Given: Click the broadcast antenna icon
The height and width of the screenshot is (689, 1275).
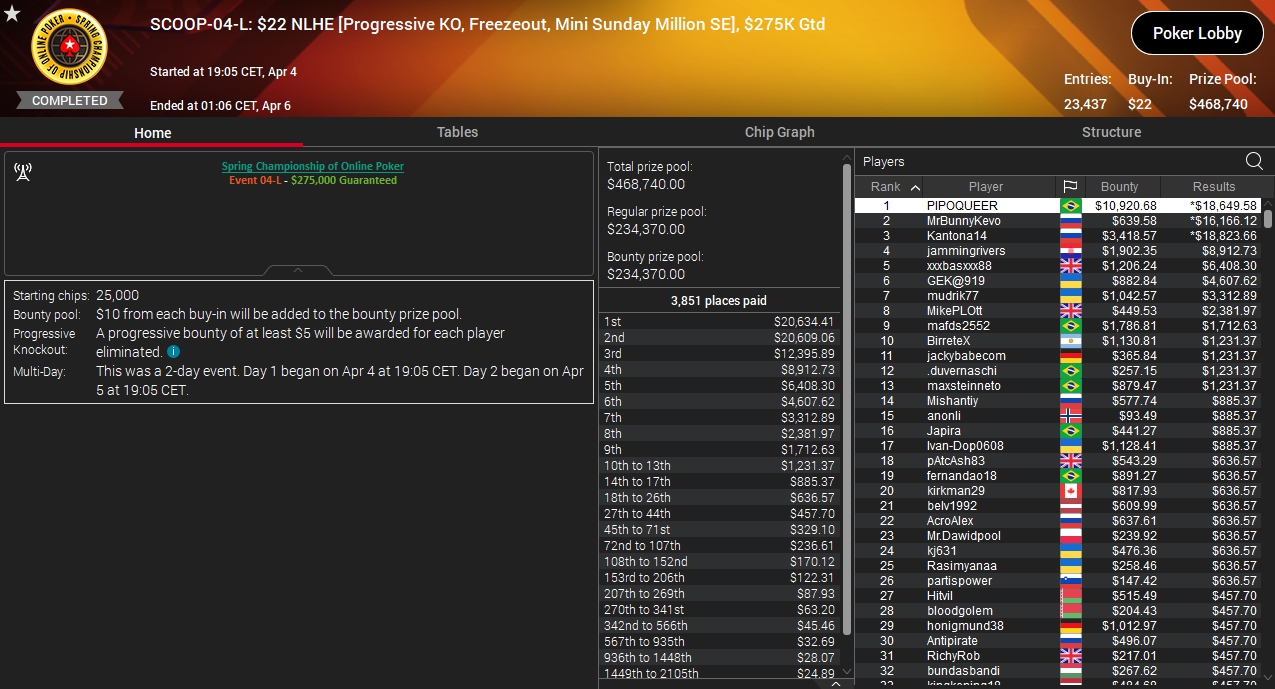Looking at the screenshot, I should click(22, 172).
